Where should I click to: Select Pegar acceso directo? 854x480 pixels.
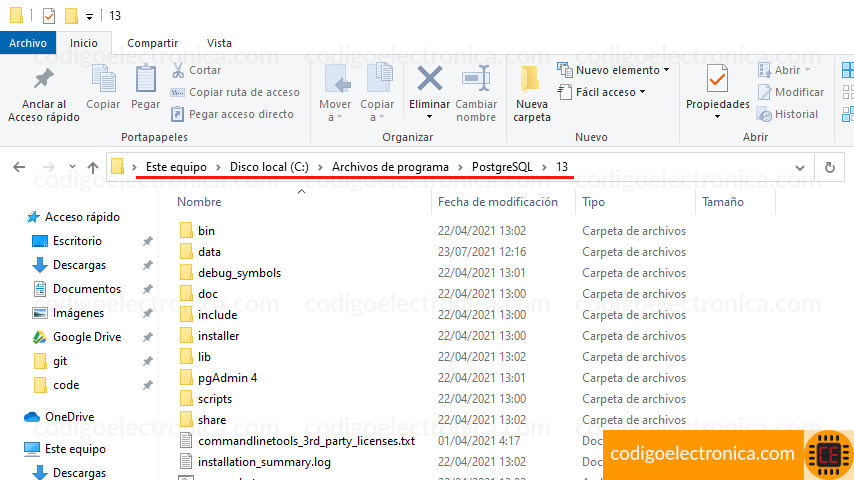pos(233,114)
